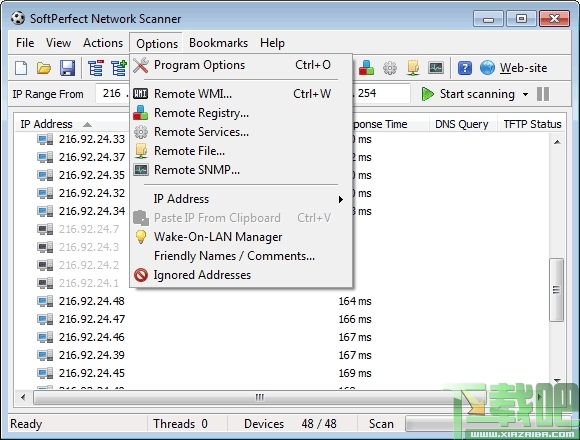Viewport: 580px width, 440px height.
Task: Click the first octet field showing 216
Action: 112,93
